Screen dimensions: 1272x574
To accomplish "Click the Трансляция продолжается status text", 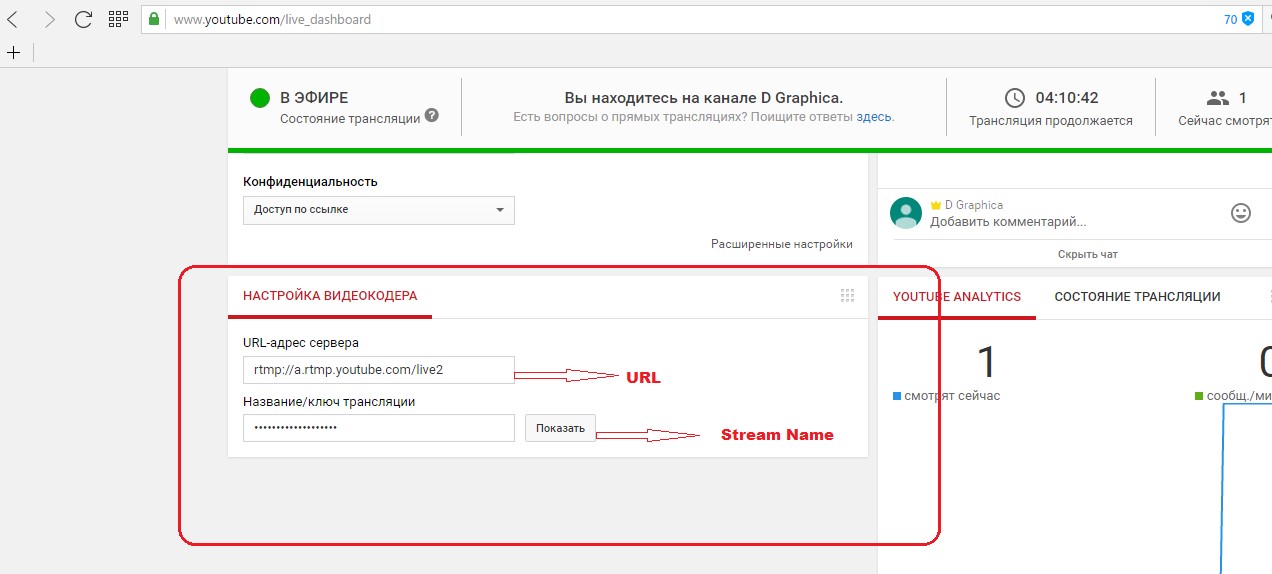I will pyautogui.click(x=1051, y=121).
